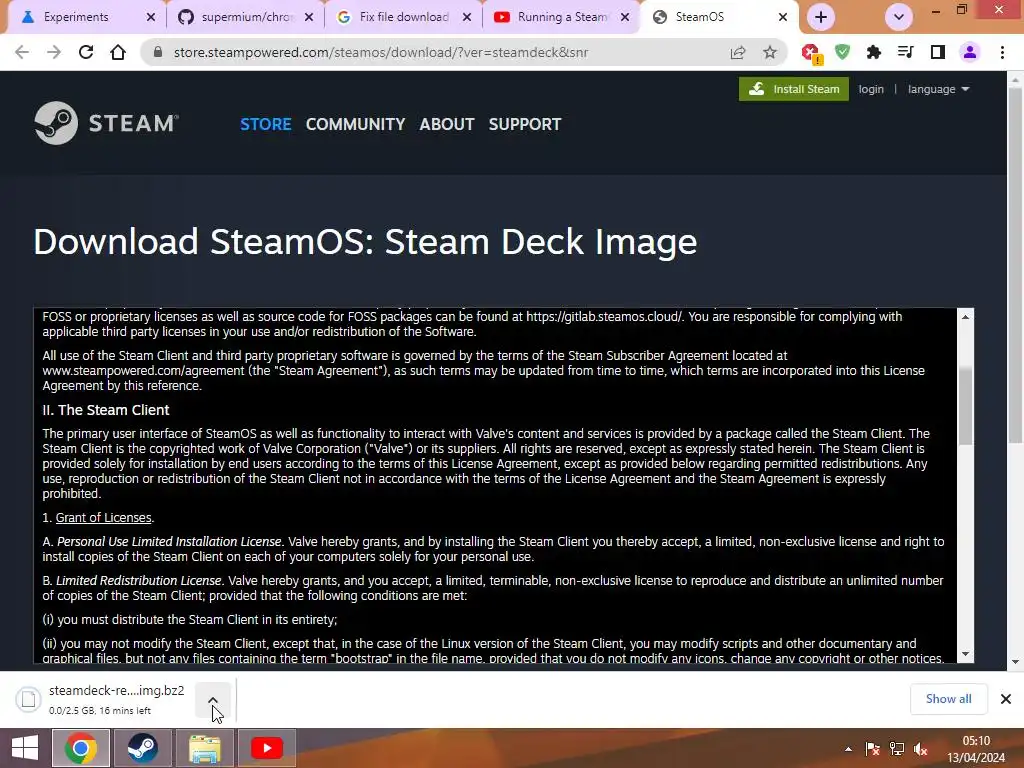Open the ABOUT menu

point(447,124)
